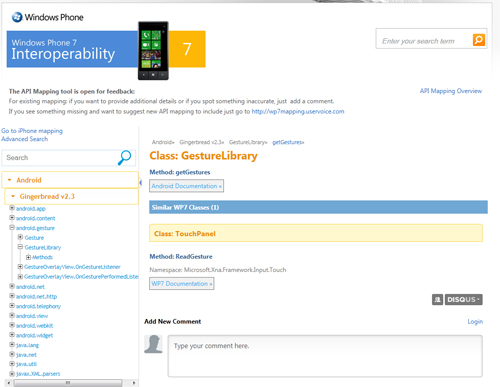500x387 pixels.
Task: Expand the Methods node under GestureLibrary
Action: pyautogui.click(x=28, y=257)
